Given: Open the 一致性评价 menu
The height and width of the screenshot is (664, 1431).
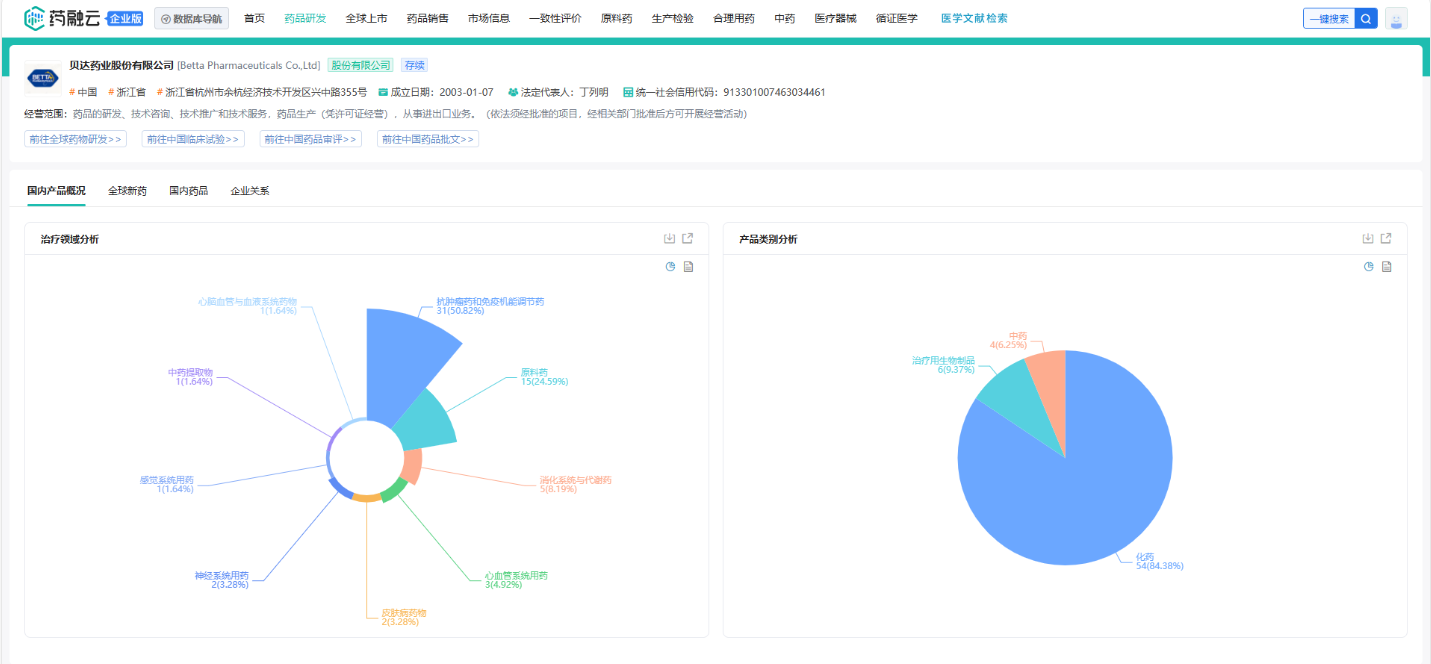Looking at the screenshot, I should pos(555,18).
